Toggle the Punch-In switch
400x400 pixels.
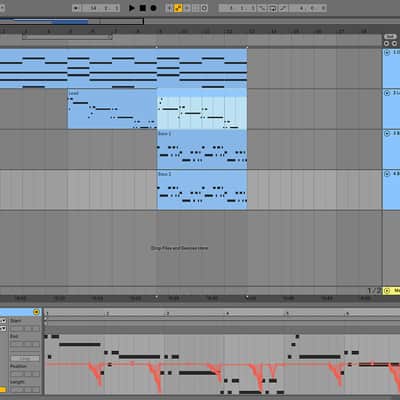(x=263, y=8)
